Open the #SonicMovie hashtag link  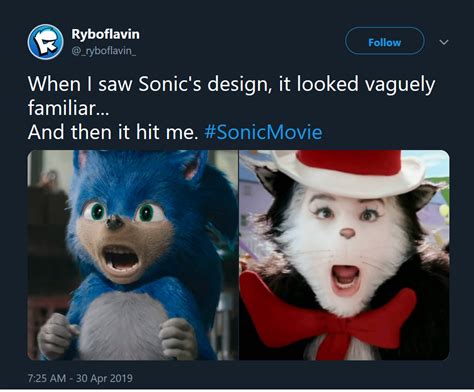[x=263, y=132]
